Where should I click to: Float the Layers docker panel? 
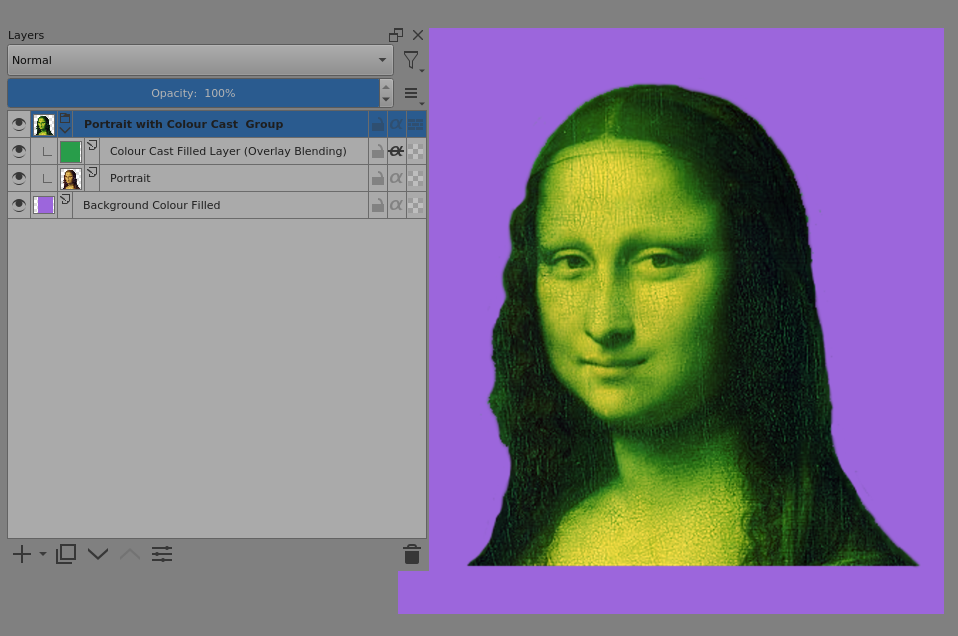[396, 35]
